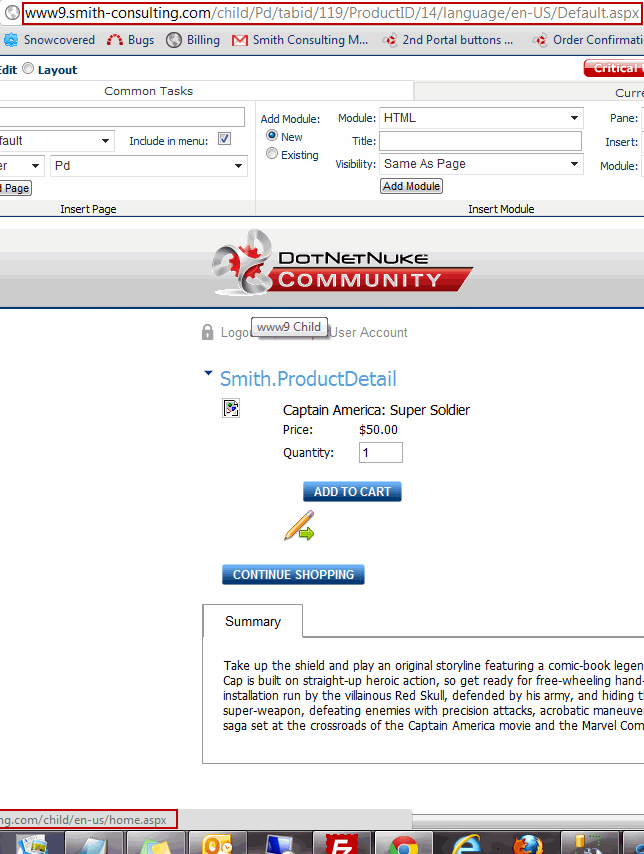
Task: Click the Add Module button
Action: (x=411, y=186)
